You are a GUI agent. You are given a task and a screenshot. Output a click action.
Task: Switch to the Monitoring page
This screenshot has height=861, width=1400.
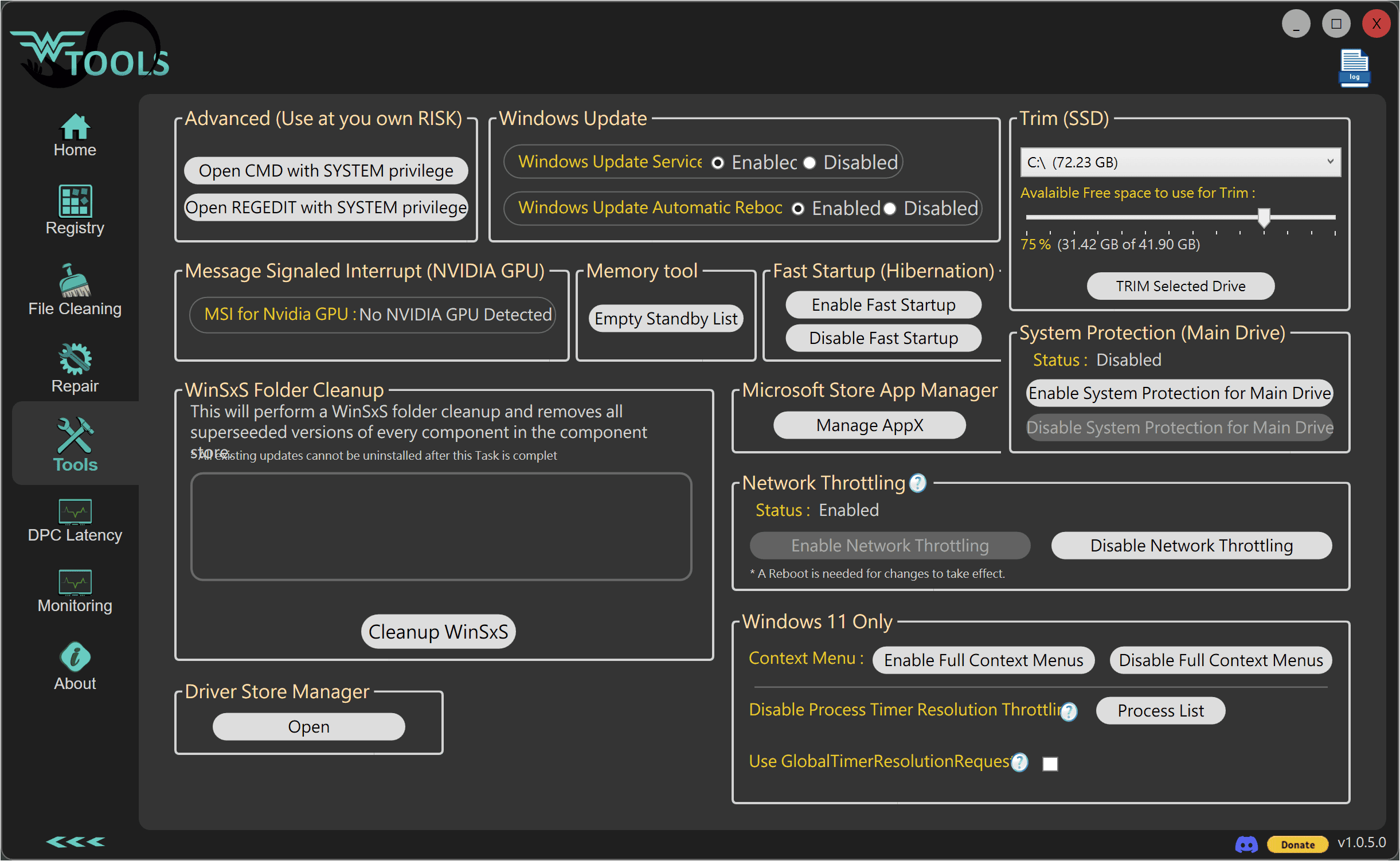pos(75,592)
